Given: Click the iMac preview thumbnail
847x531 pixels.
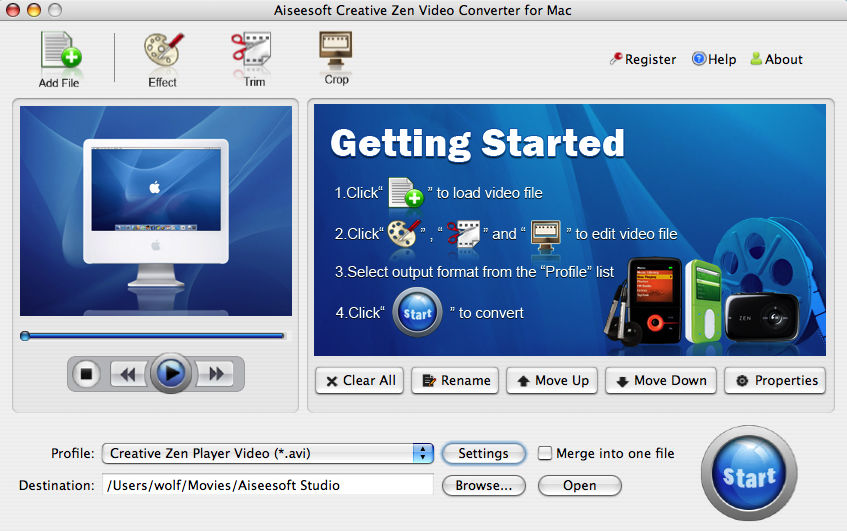Looking at the screenshot, I should [156, 211].
